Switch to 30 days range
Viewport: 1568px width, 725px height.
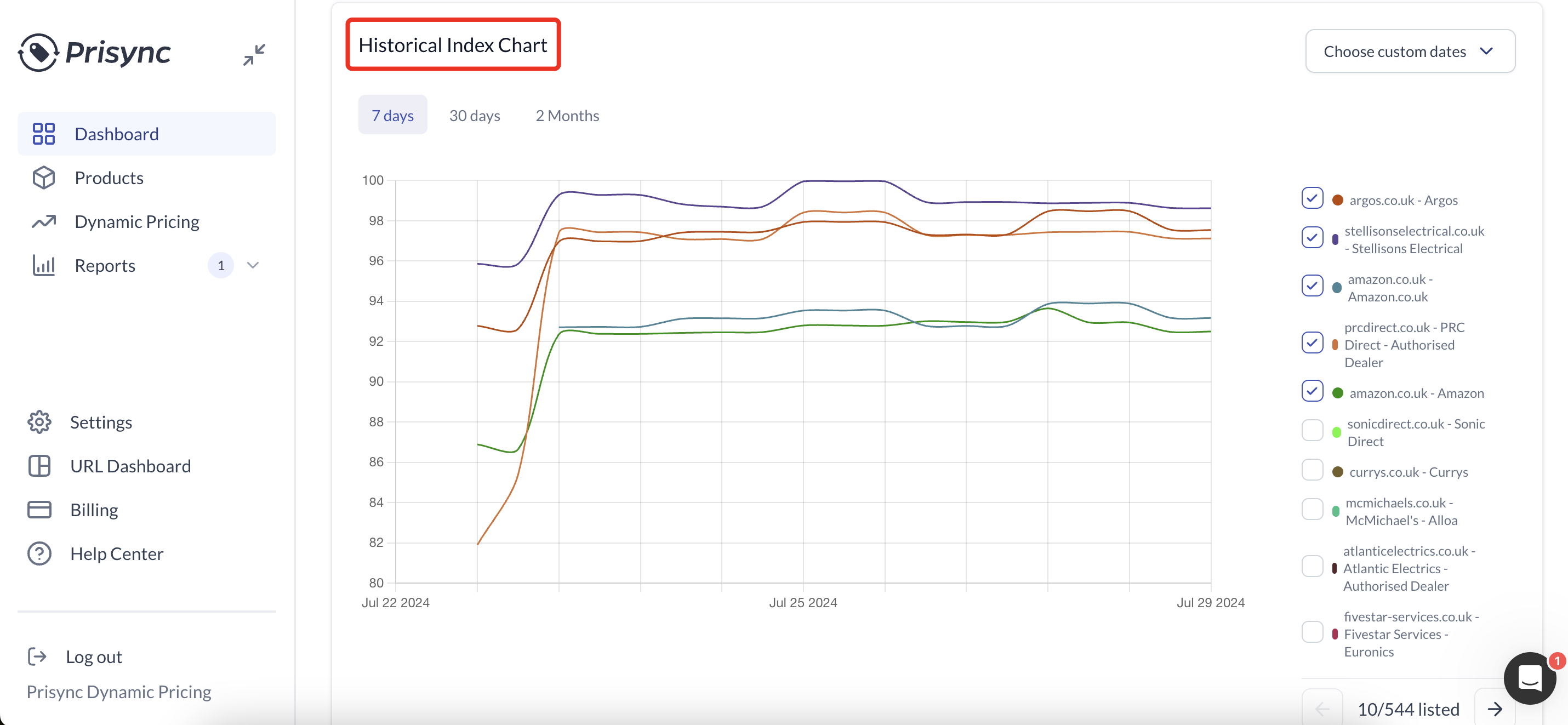pos(475,115)
